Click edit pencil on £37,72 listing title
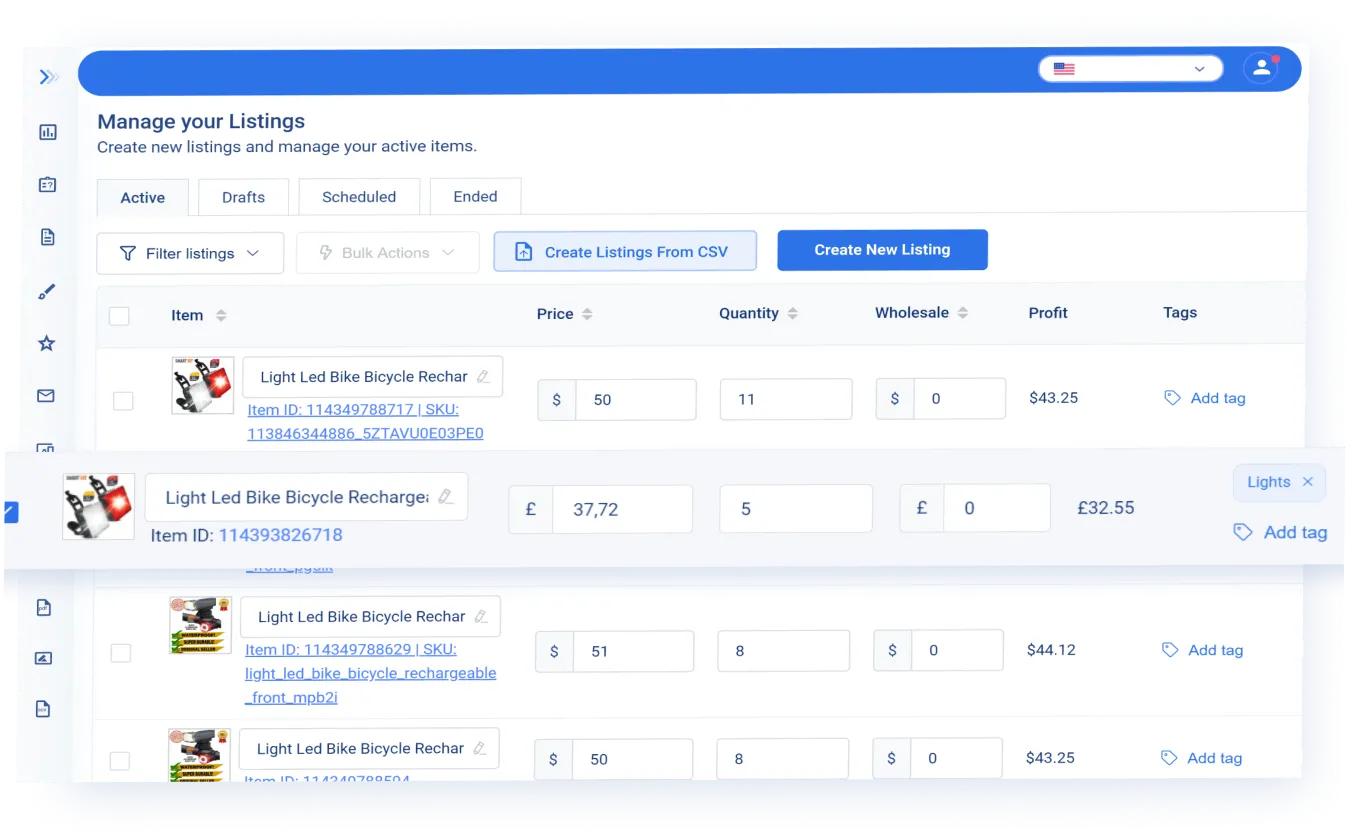1349x838 pixels. point(446,497)
